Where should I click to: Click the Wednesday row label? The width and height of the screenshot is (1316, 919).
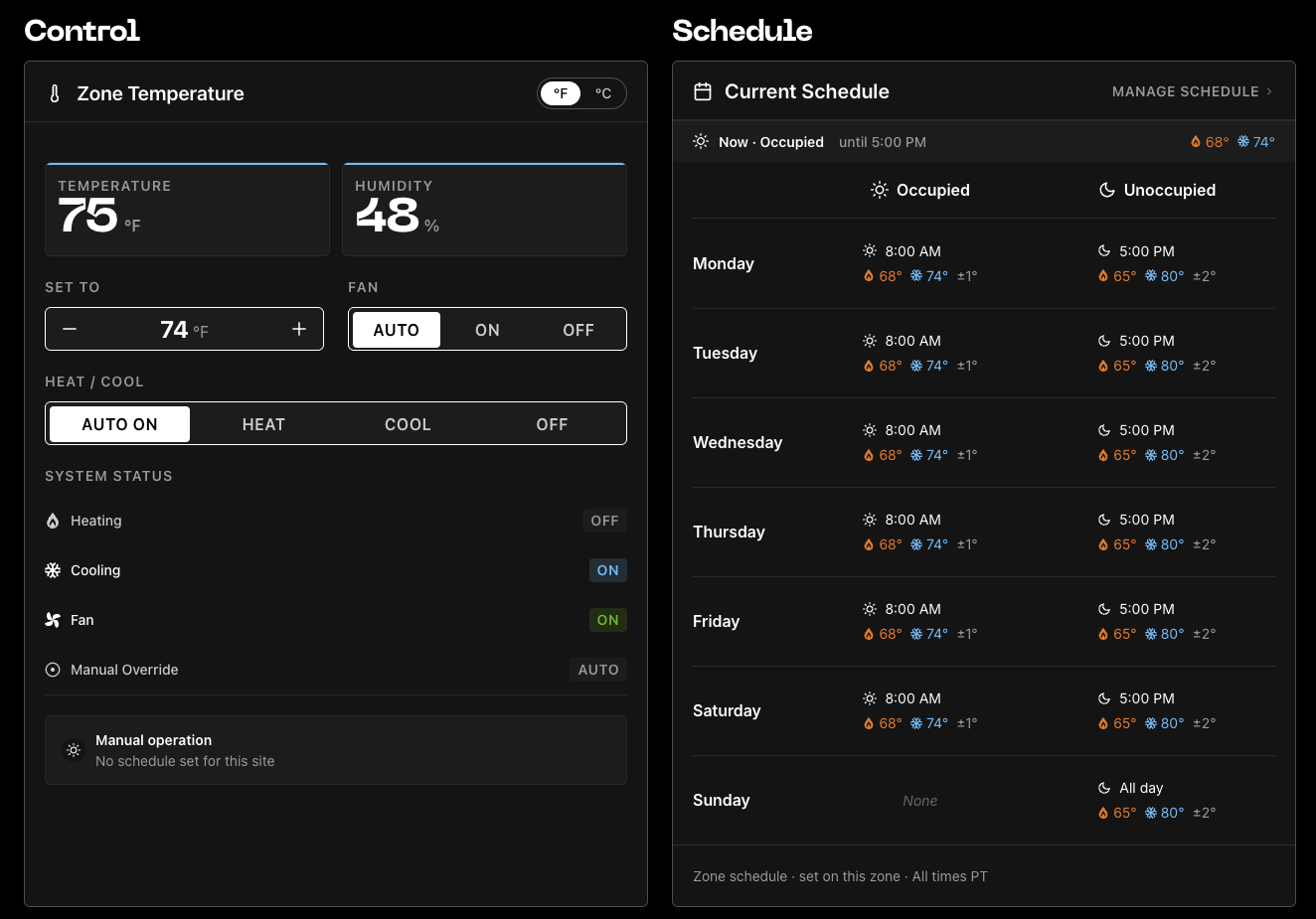point(738,442)
